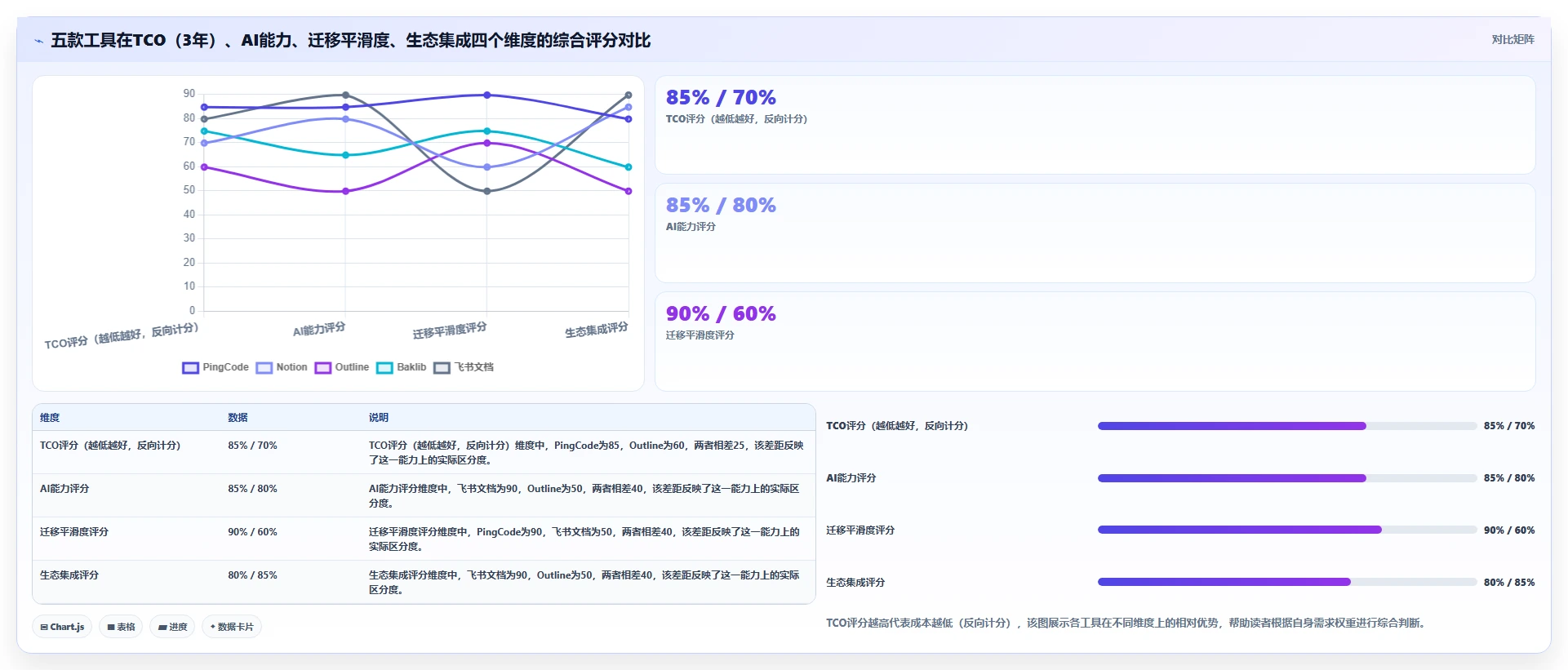Viewport: 1568px width, 670px height.
Task: Click 飞书文档's data point at AI能力评分 (90)
Action: coord(345,95)
